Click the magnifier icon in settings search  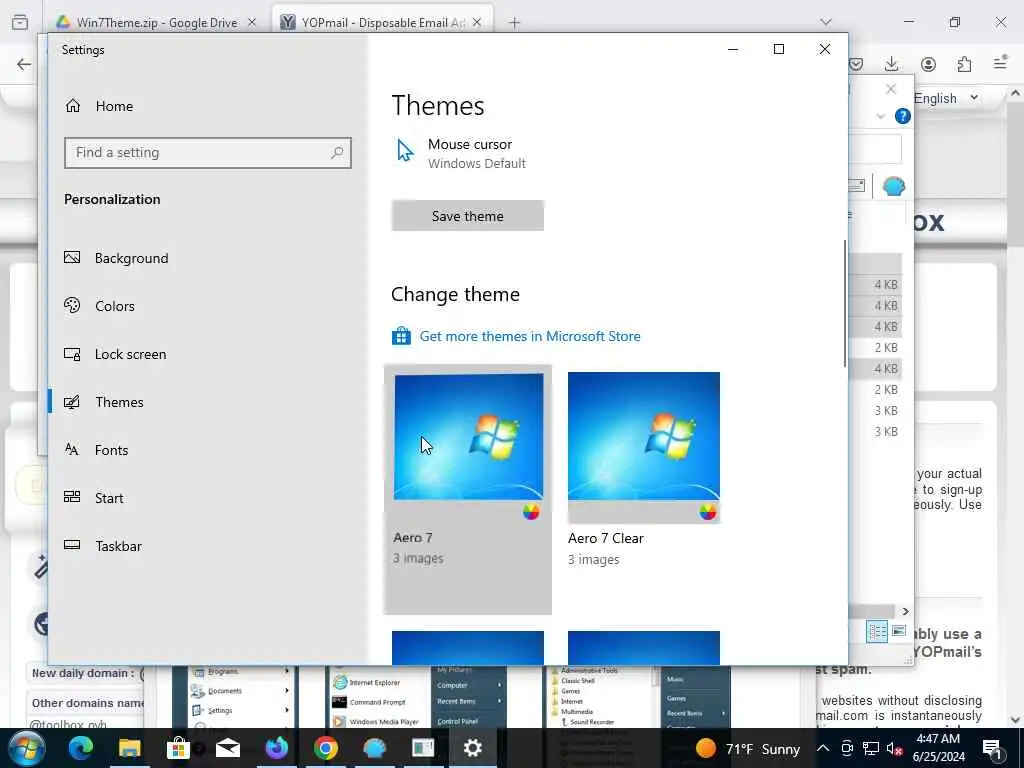coord(337,152)
